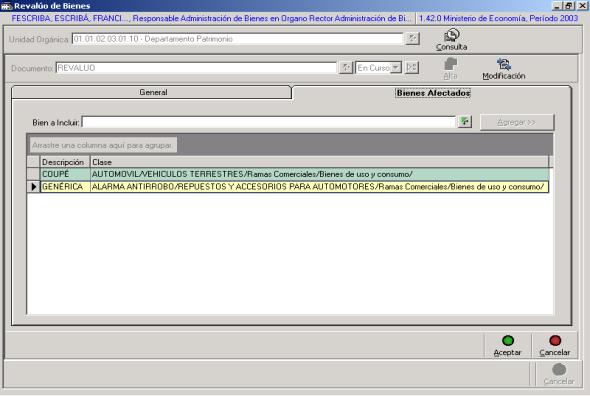590x396 pixels.
Task: Click the Agregar >> button
Action: tap(517, 122)
